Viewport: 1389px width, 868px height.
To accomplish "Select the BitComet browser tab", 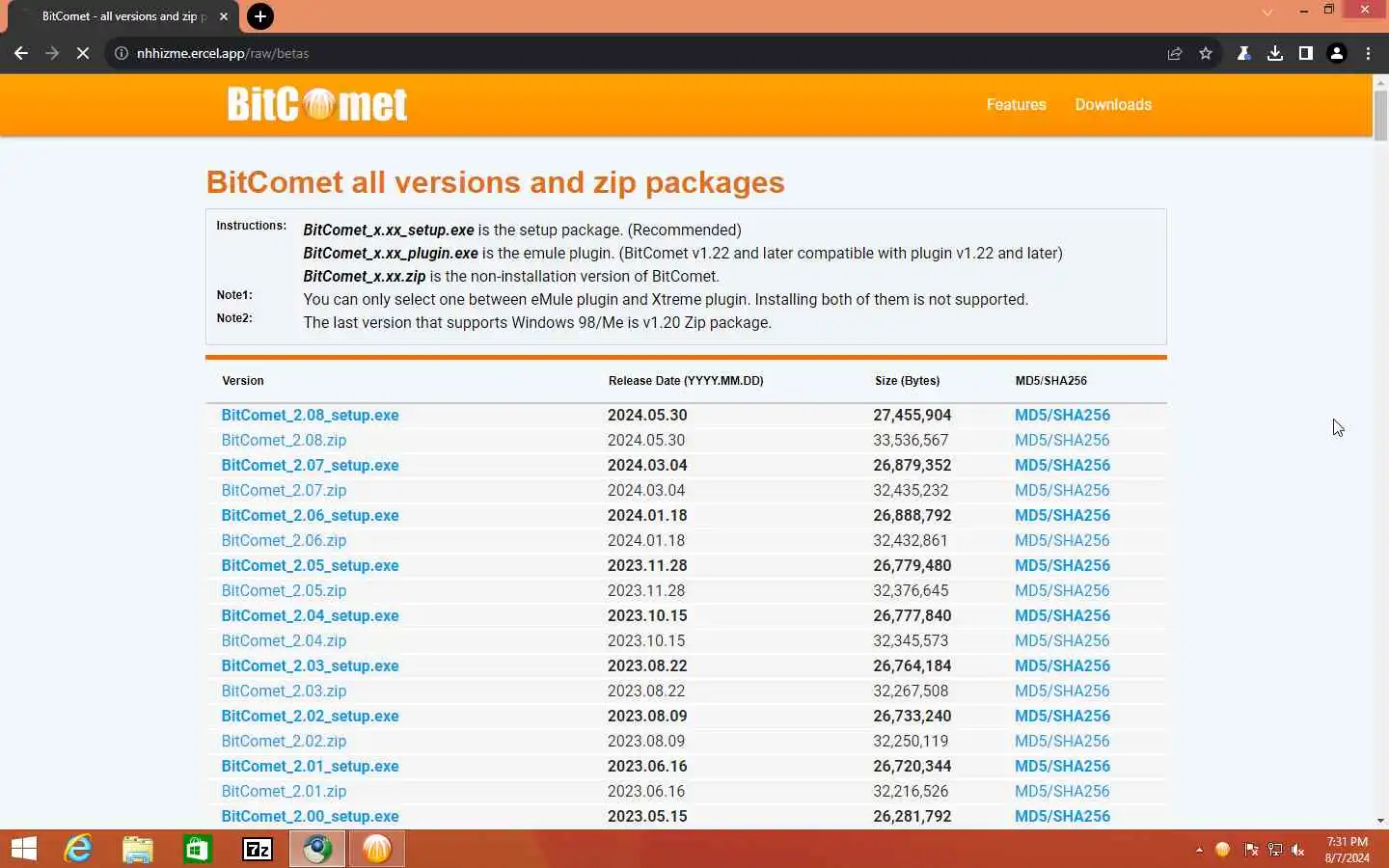I will [x=123, y=16].
